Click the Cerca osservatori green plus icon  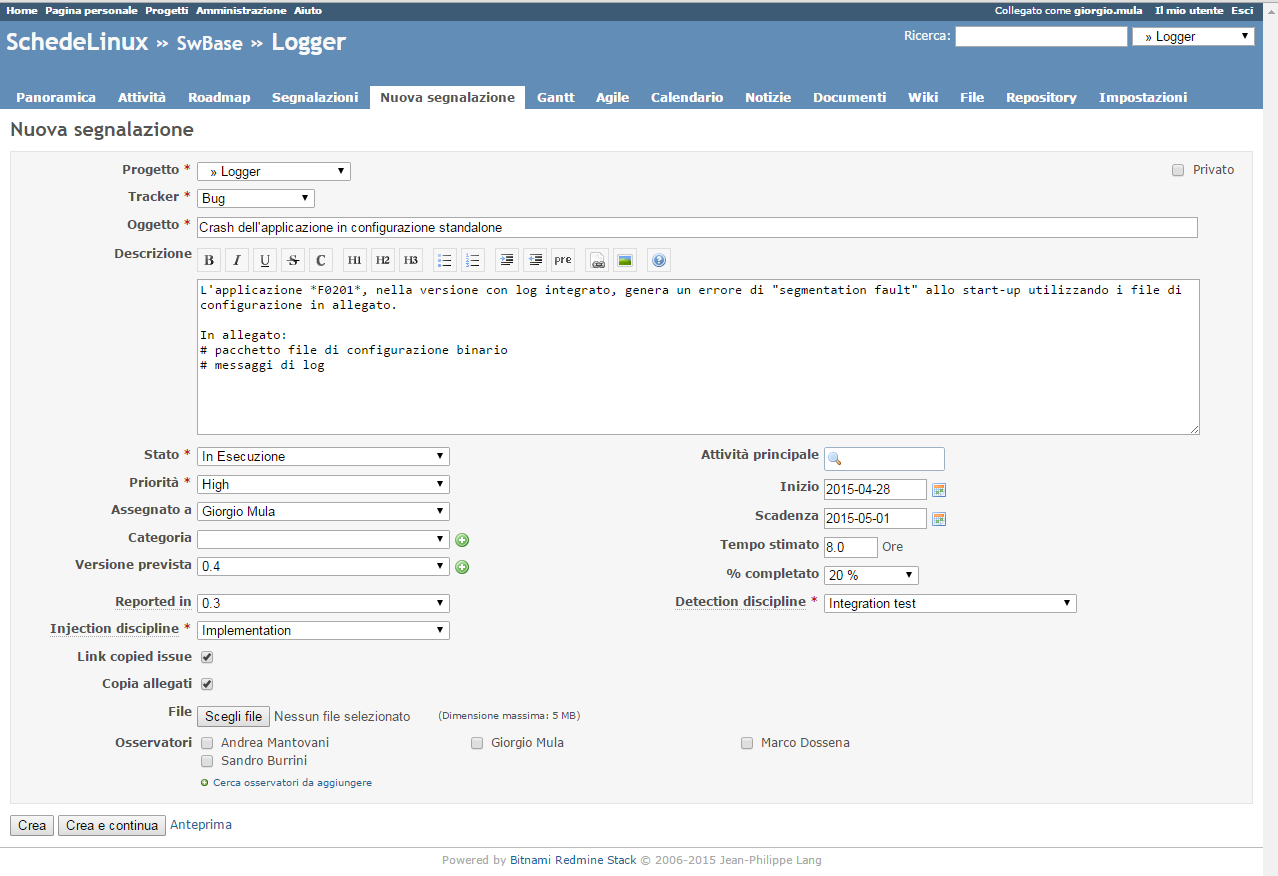205,783
